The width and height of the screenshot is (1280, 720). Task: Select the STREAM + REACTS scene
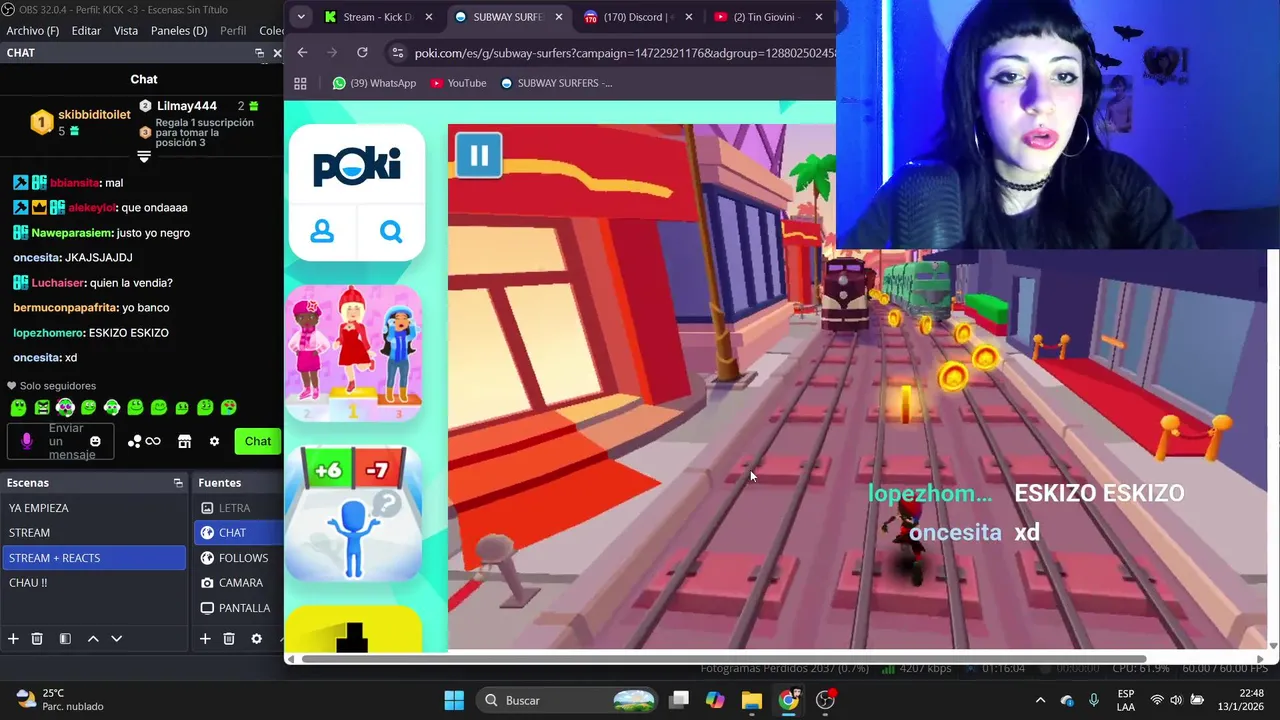pos(94,558)
